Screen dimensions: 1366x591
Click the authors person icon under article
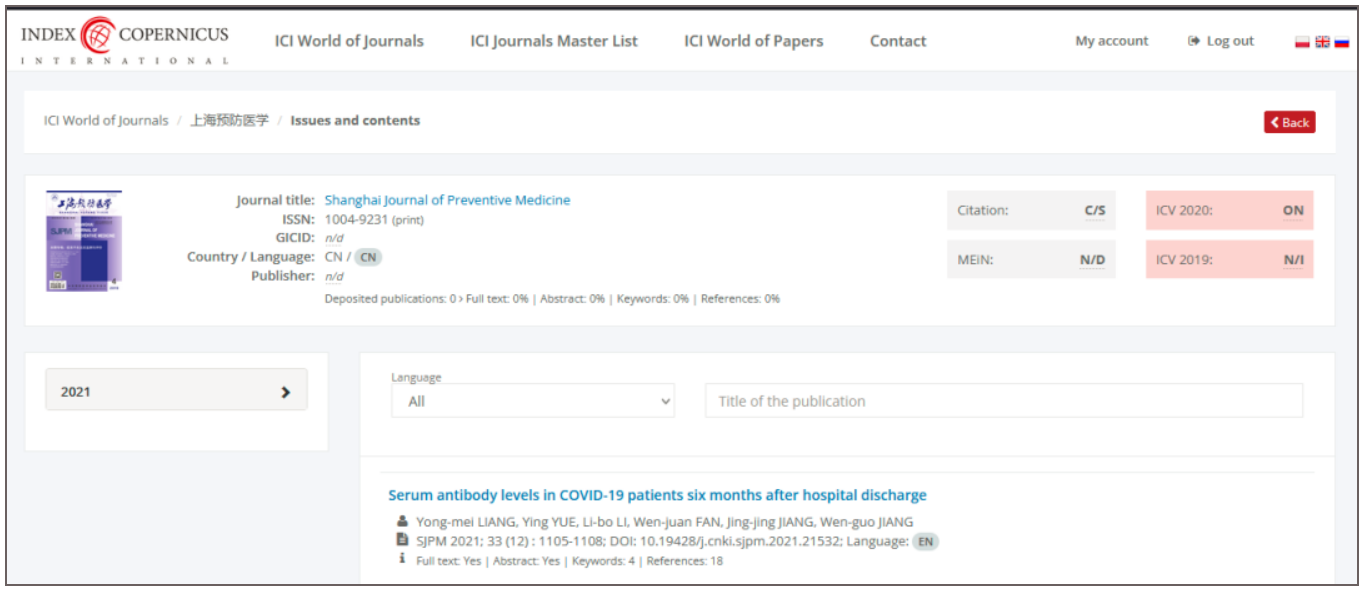coord(402,522)
